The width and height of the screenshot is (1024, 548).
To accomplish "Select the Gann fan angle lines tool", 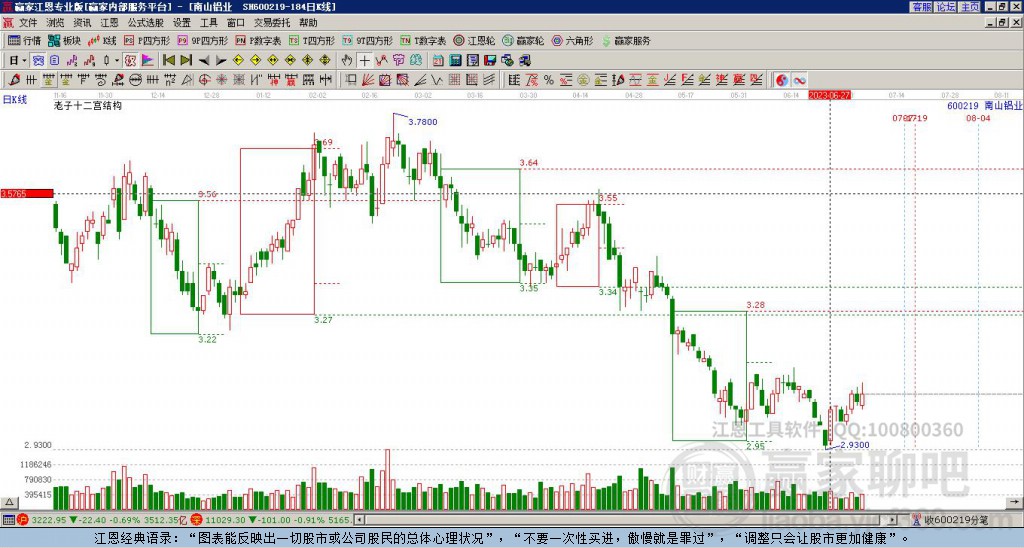I will [x=368, y=80].
